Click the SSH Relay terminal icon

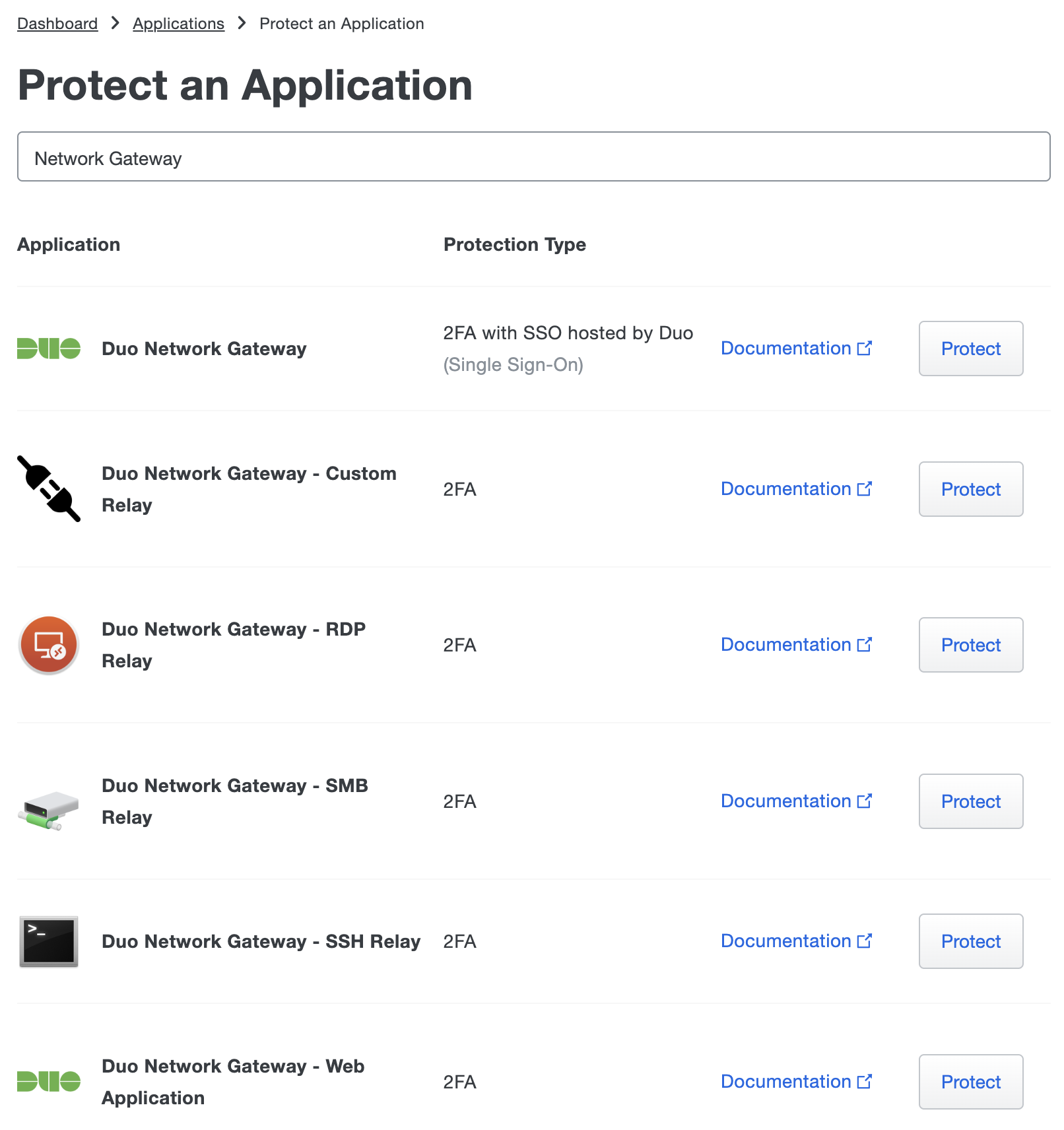point(49,941)
